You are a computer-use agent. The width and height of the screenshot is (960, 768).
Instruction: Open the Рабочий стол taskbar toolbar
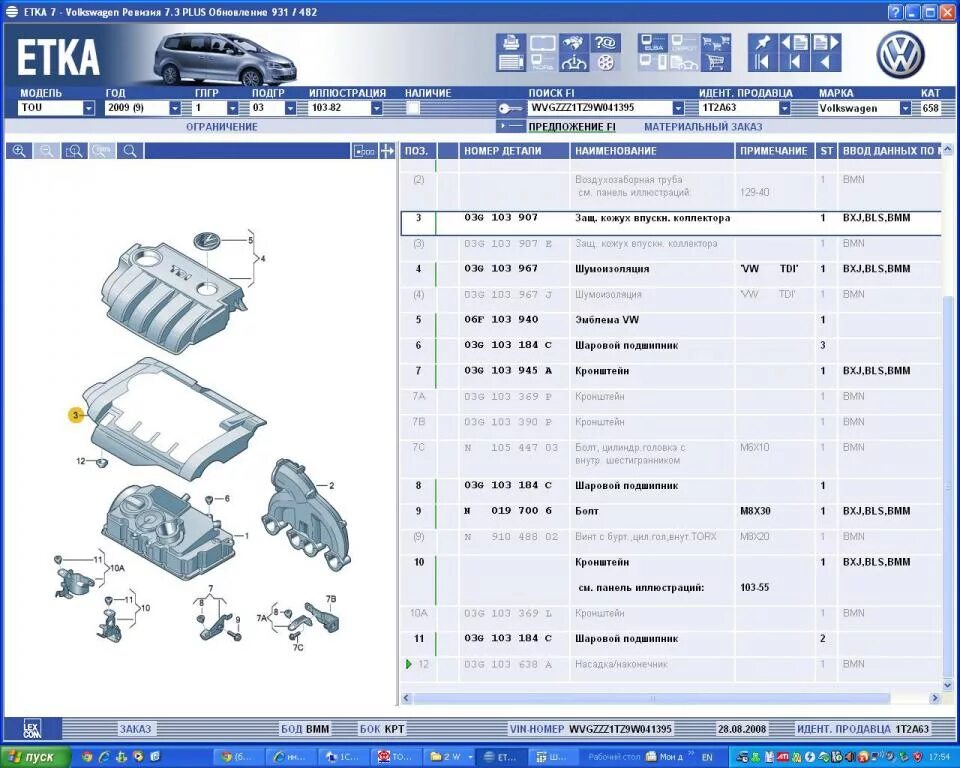[x=613, y=757]
